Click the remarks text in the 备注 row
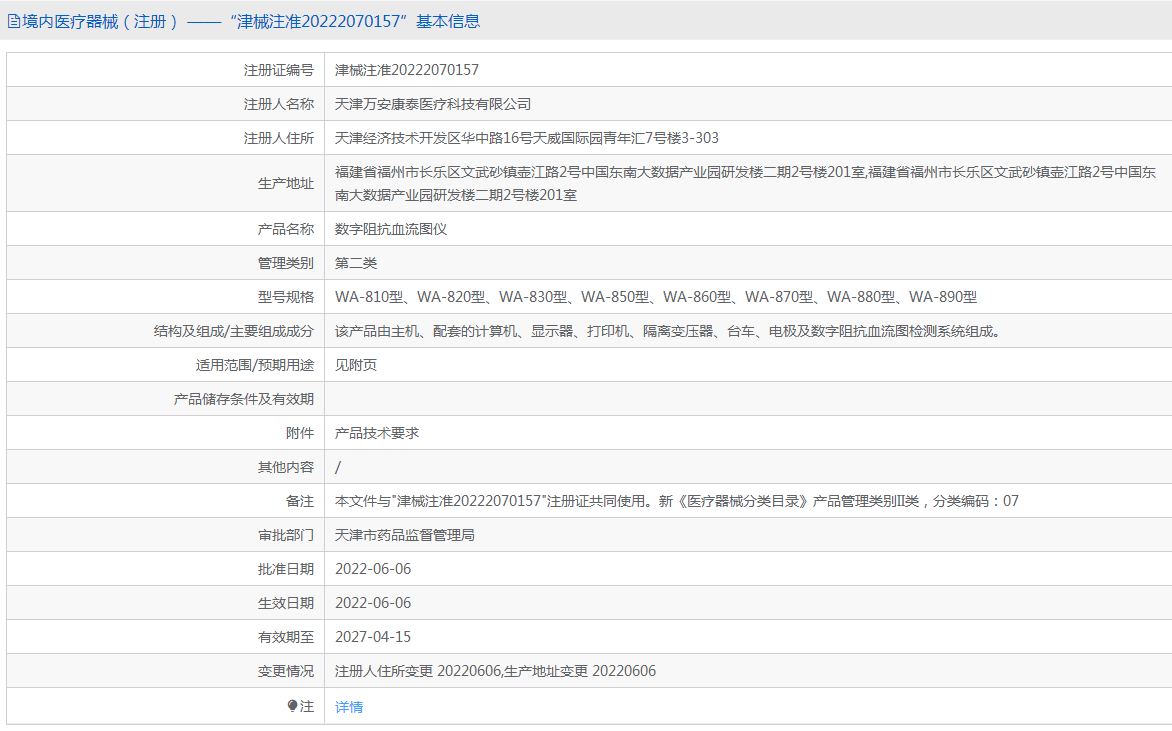Screen dimensions: 1172x731 676,501
